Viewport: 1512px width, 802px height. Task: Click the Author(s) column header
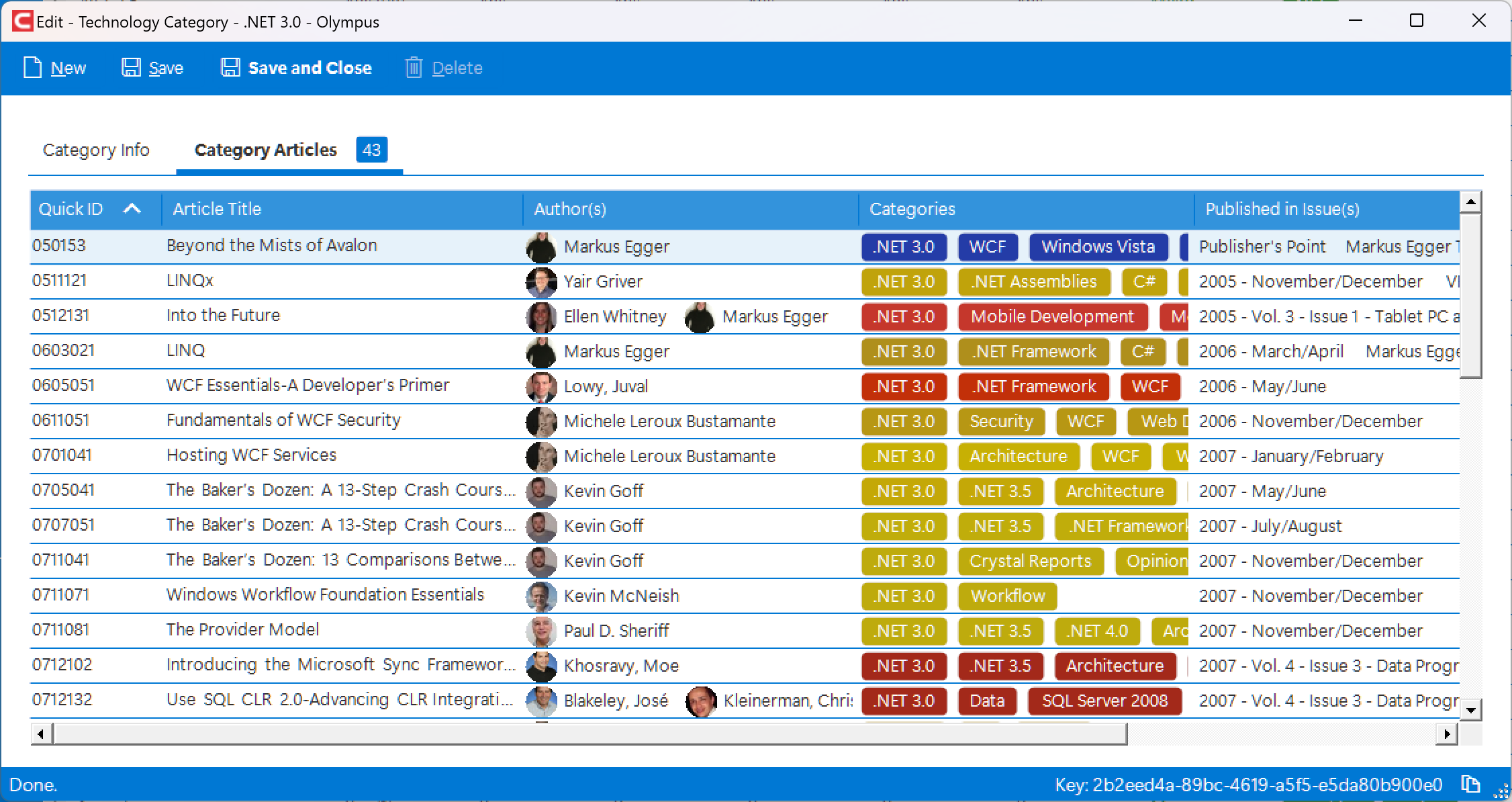point(690,209)
